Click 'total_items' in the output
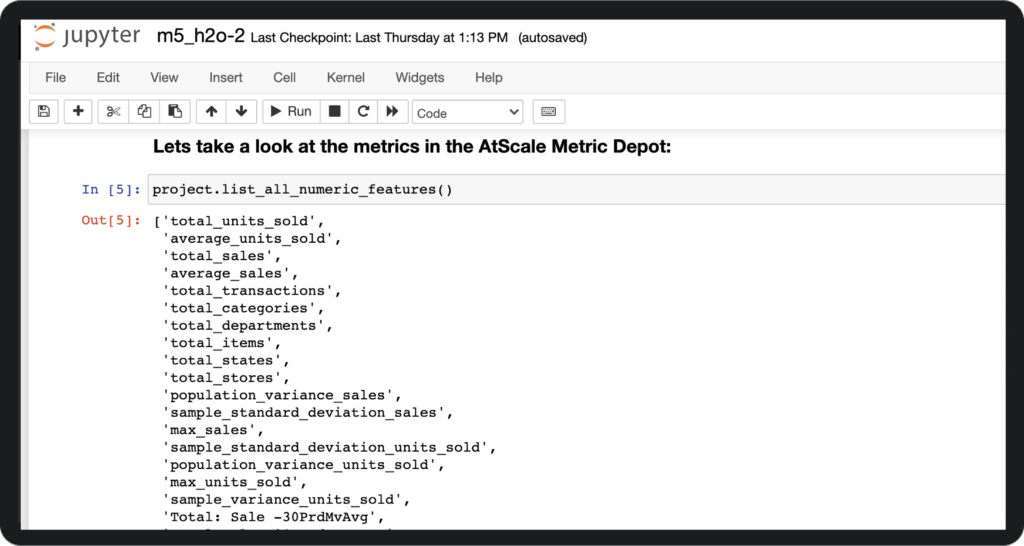This screenshot has height=546, width=1024. point(217,343)
